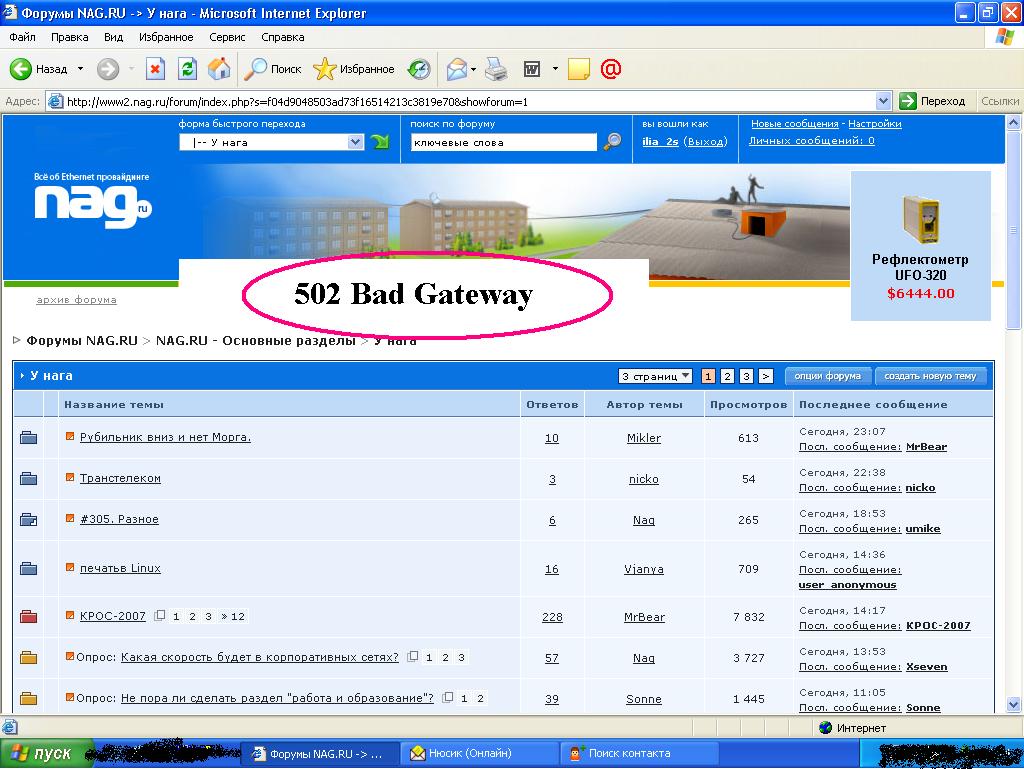Click the yellow note toolbar icon
Screen dimensions: 1024x769
point(579,69)
